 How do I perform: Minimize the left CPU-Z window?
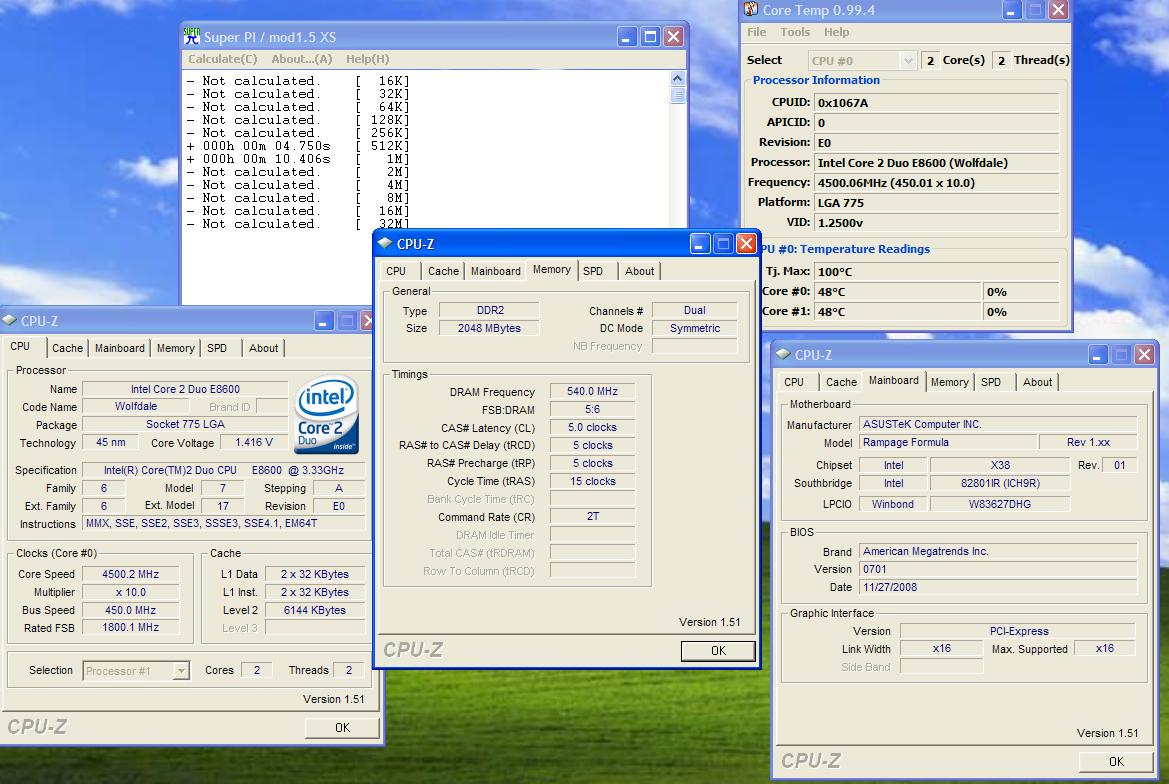click(324, 320)
